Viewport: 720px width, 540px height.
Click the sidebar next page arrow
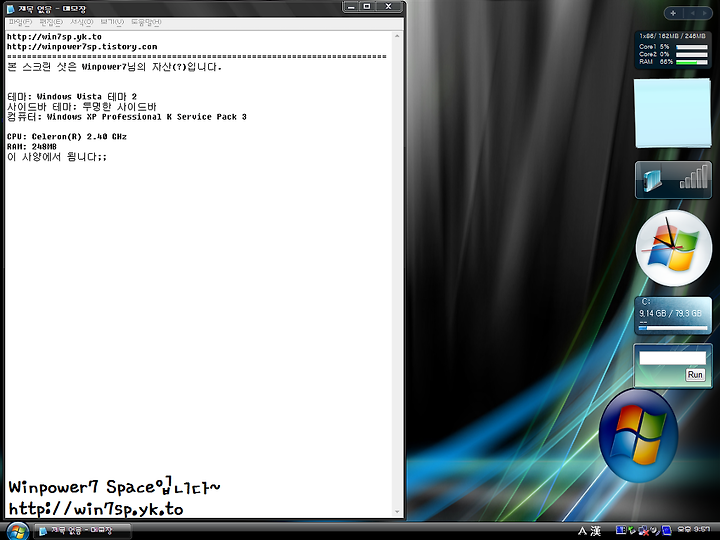click(x=704, y=13)
